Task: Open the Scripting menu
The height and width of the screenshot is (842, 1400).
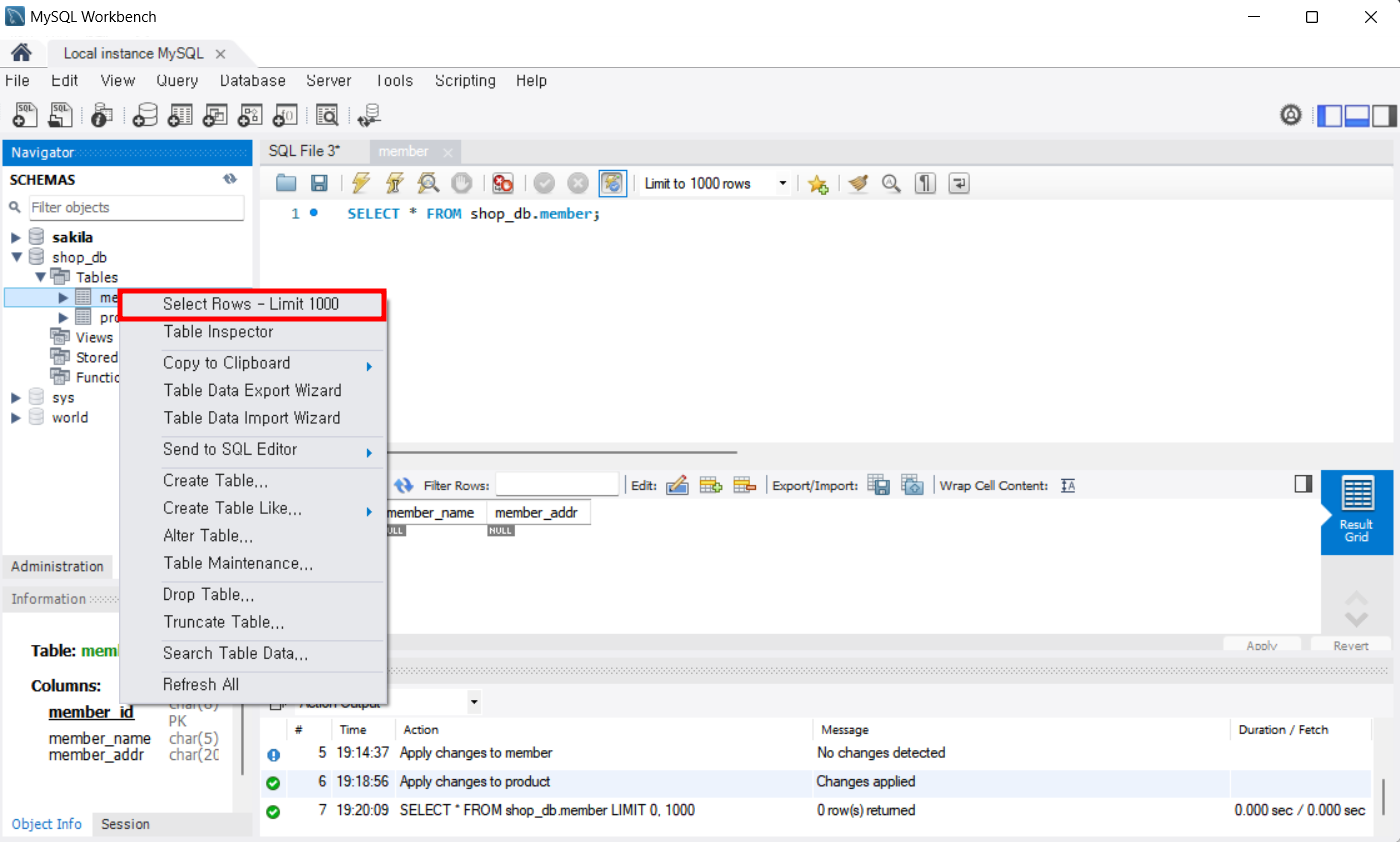Action: [x=465, y=81]
